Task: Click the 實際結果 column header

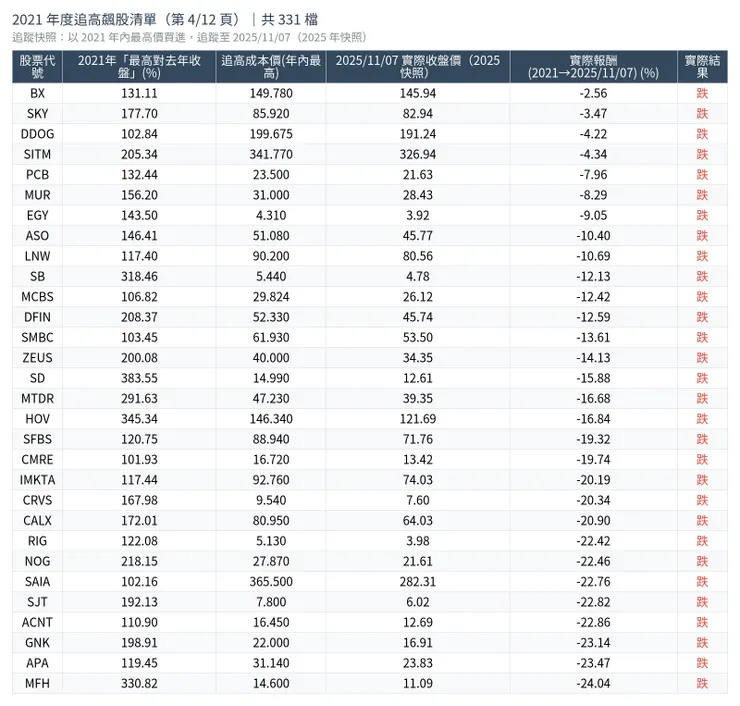Action: pyautogui.click(x=702, y=67)
